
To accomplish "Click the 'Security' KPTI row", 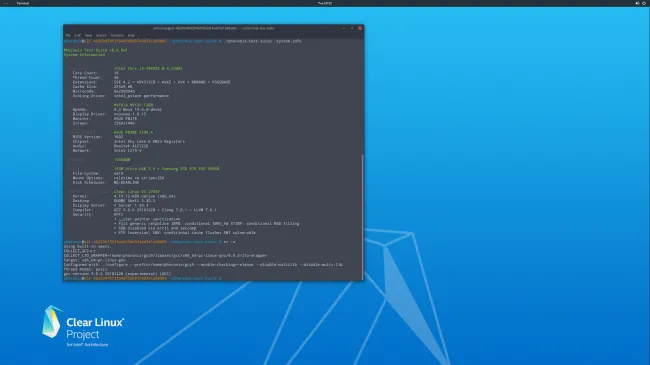I will pos(98,214).
